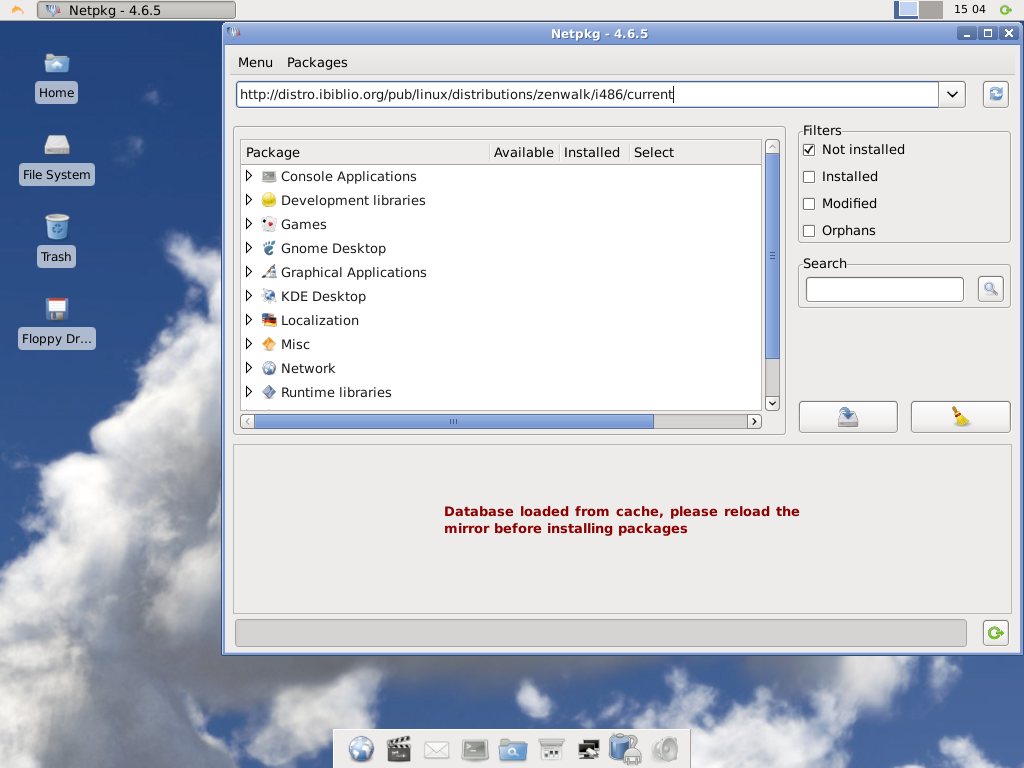Expand the Development libraries category
1024x768 pixels.
[x=249, y=200]
